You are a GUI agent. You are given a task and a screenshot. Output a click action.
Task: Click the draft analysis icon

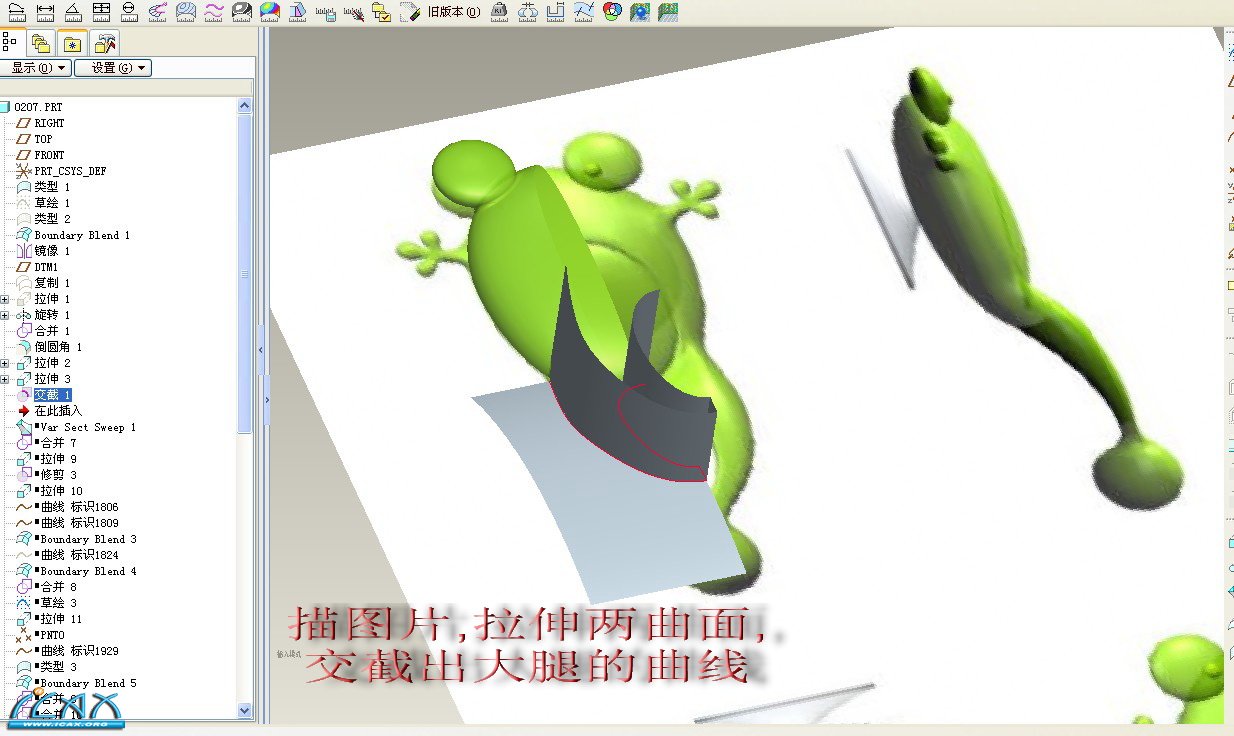297,12
